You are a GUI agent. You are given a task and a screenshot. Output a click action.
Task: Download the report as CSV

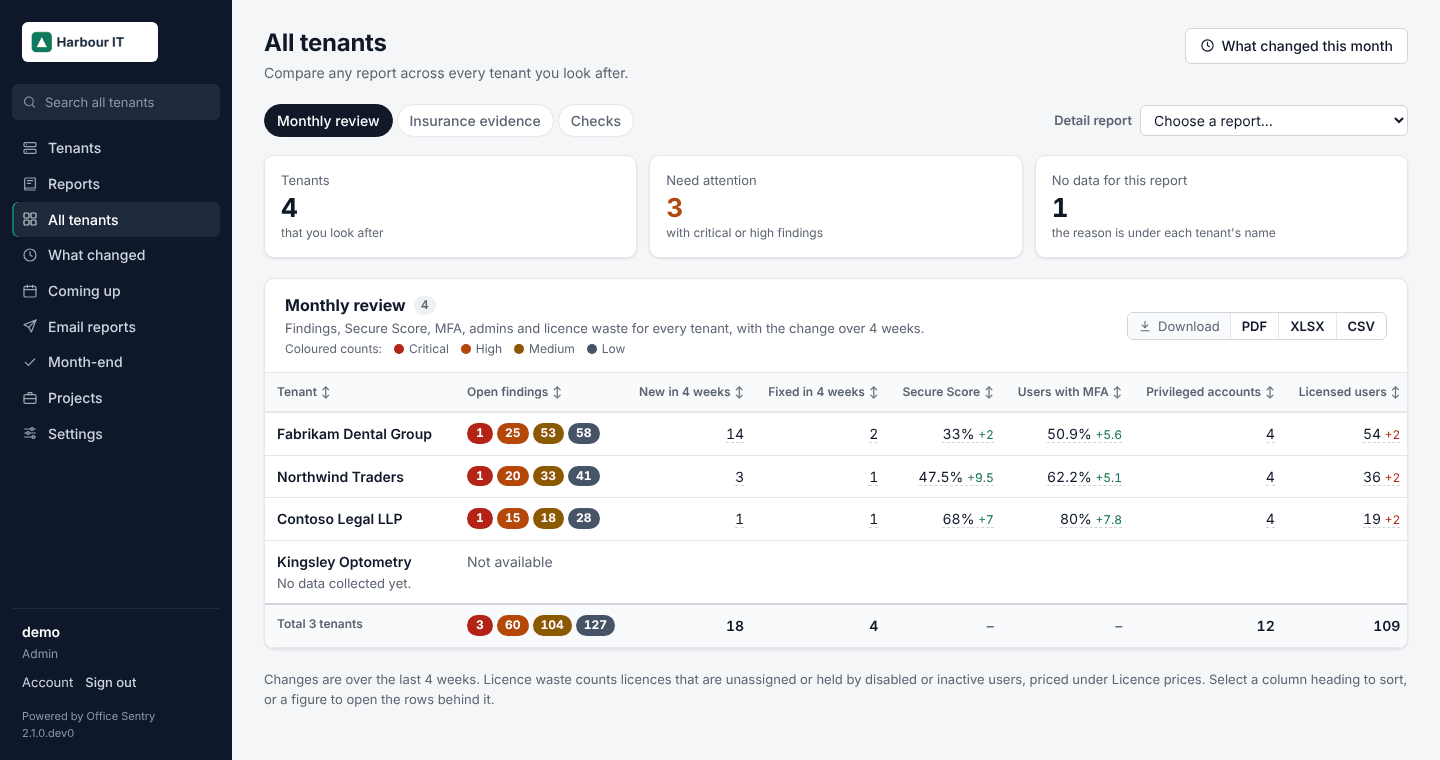point(1361,326)
